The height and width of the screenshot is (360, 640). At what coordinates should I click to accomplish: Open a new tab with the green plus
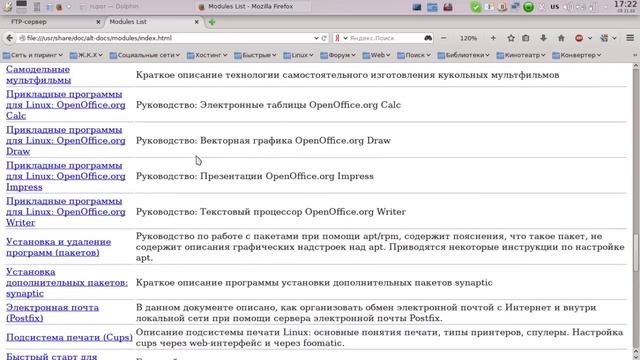point(212,22)
